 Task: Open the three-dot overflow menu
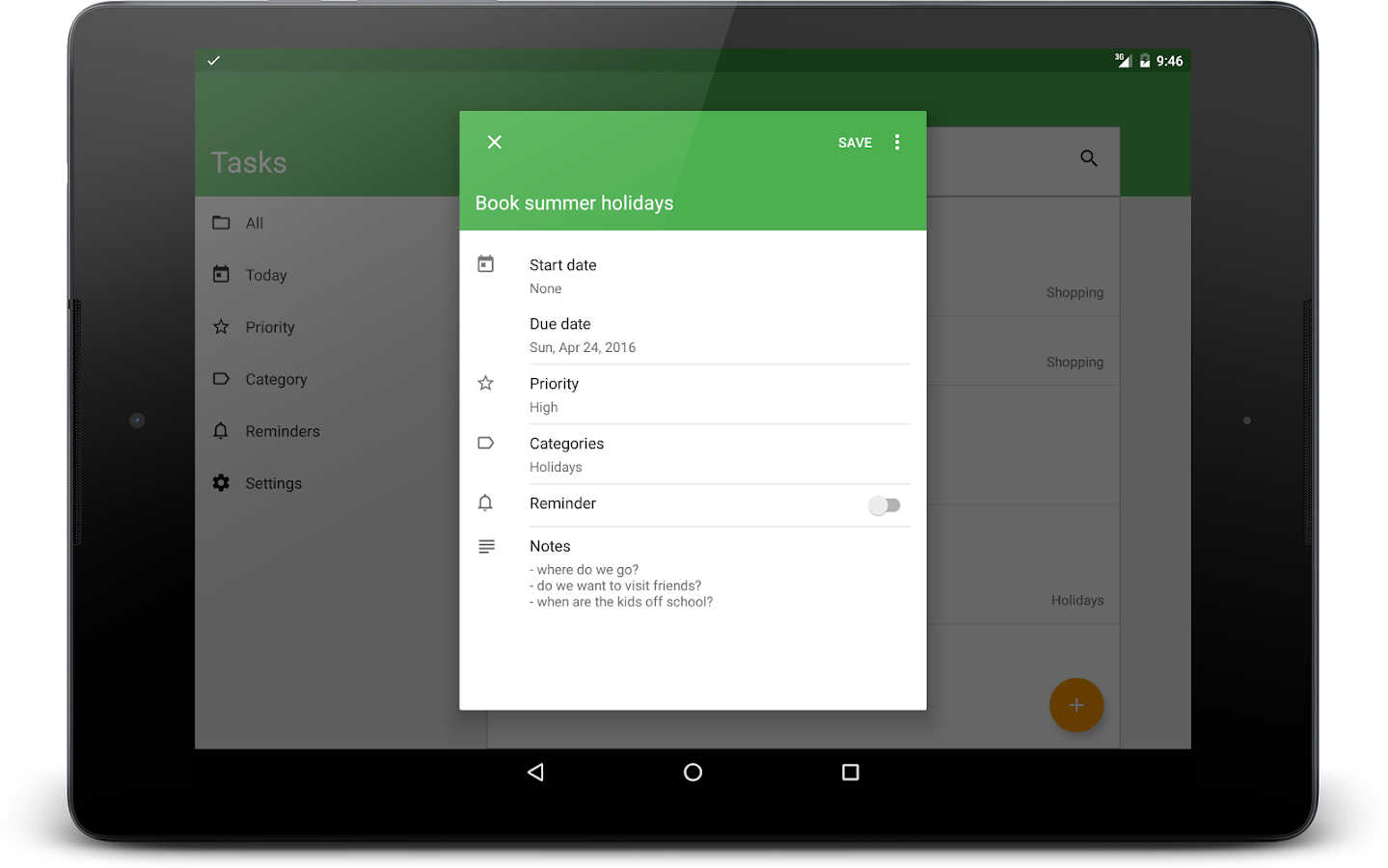897,142
